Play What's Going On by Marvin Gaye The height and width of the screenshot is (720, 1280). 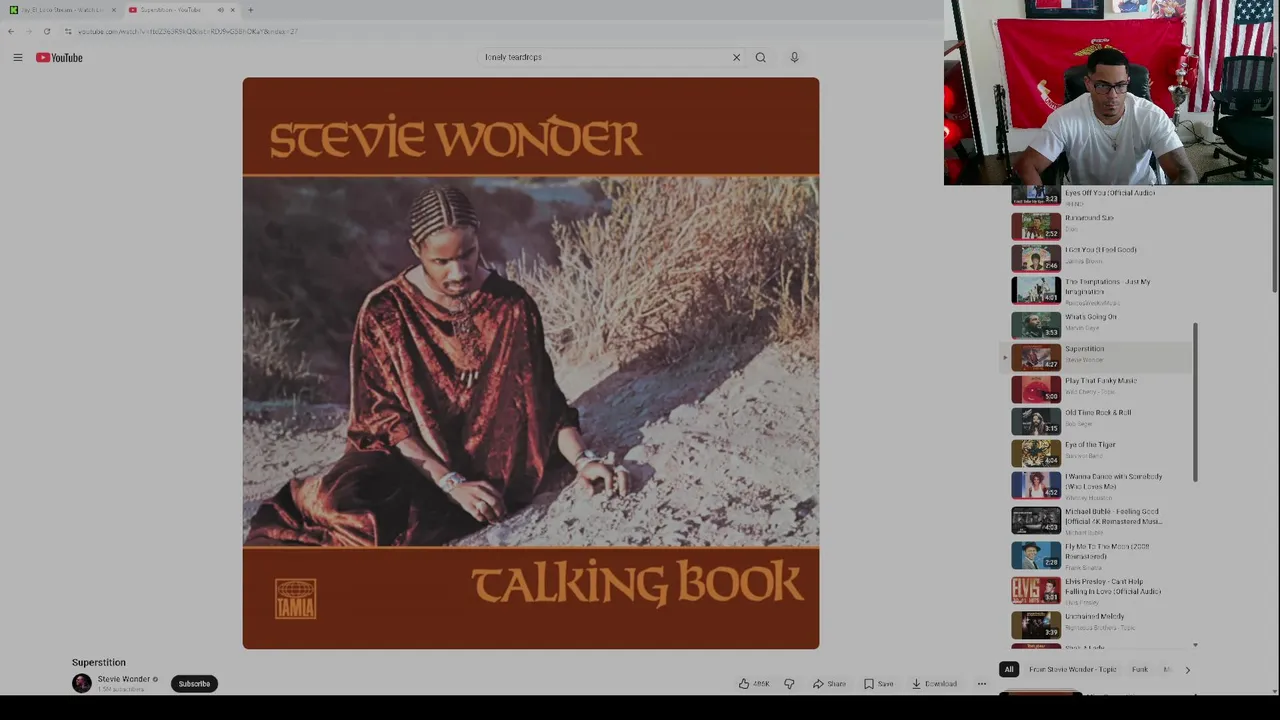coord(1098,323)
